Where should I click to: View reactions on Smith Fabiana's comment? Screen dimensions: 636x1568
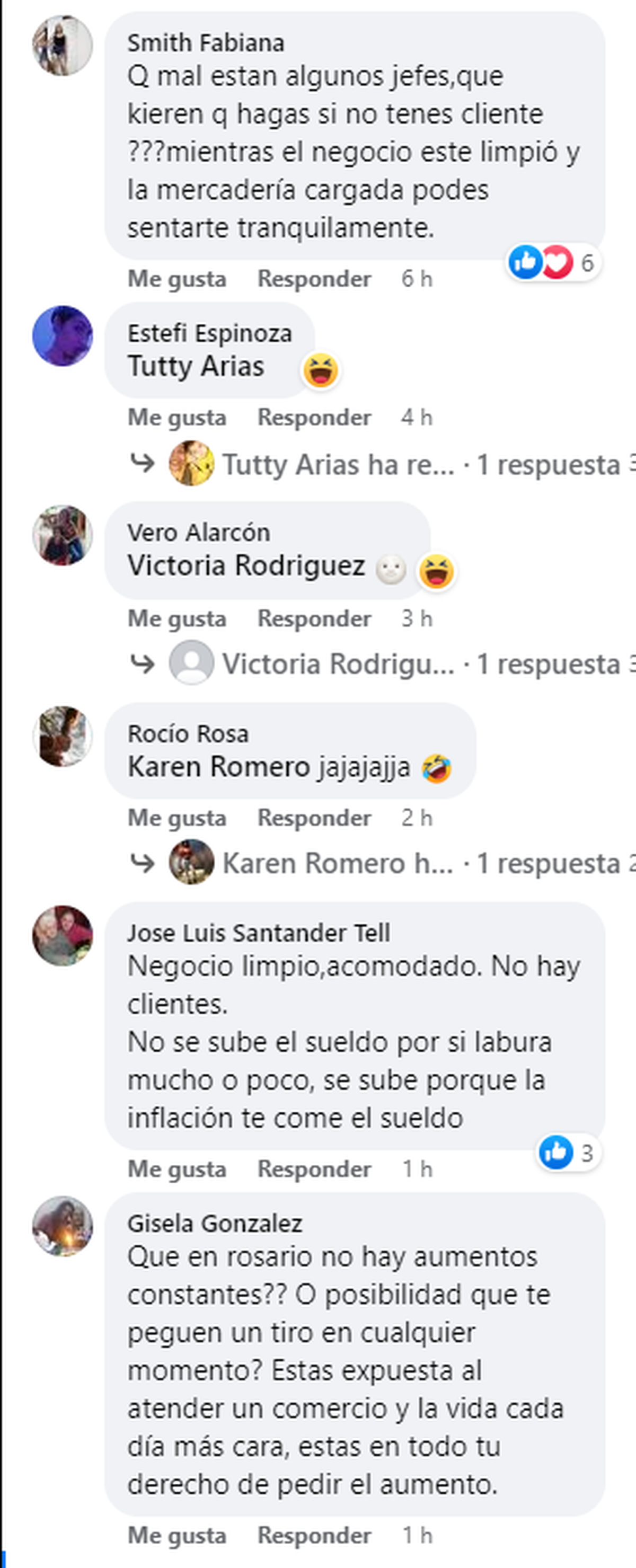pyautogui.click(x=554, y=262)
